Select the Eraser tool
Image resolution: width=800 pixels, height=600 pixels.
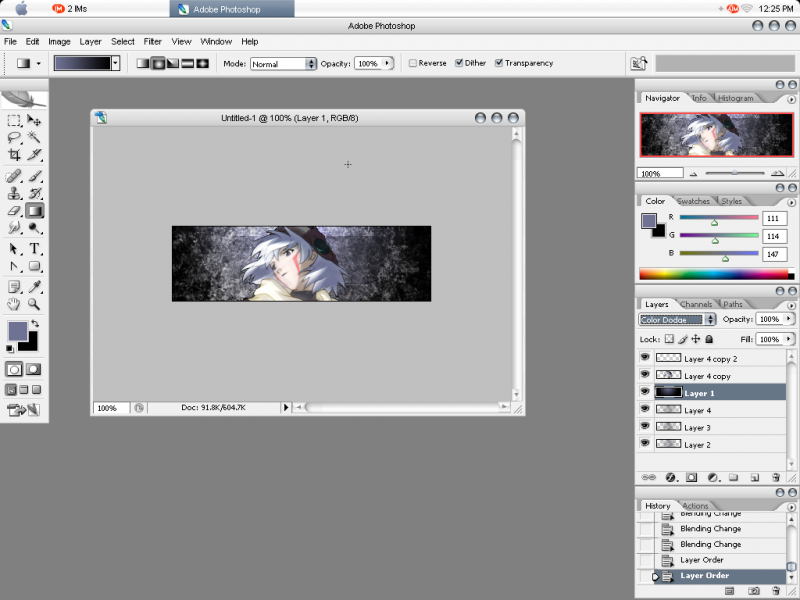14,210
